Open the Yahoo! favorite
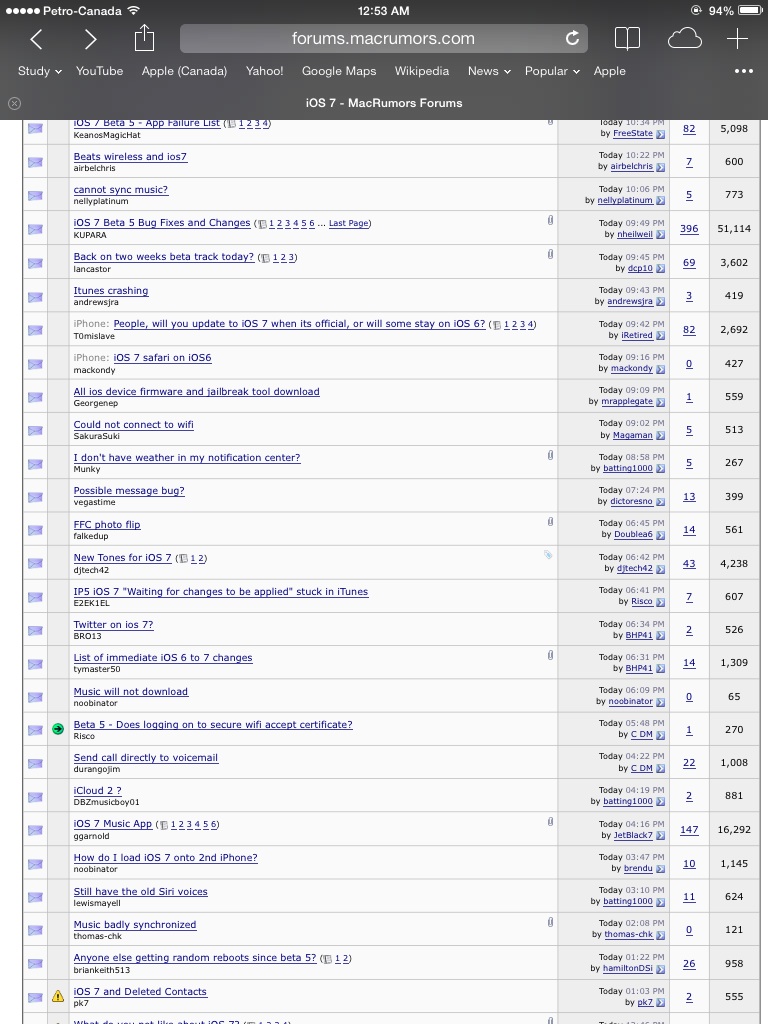 pyautogui.click(x=264, y=71)
